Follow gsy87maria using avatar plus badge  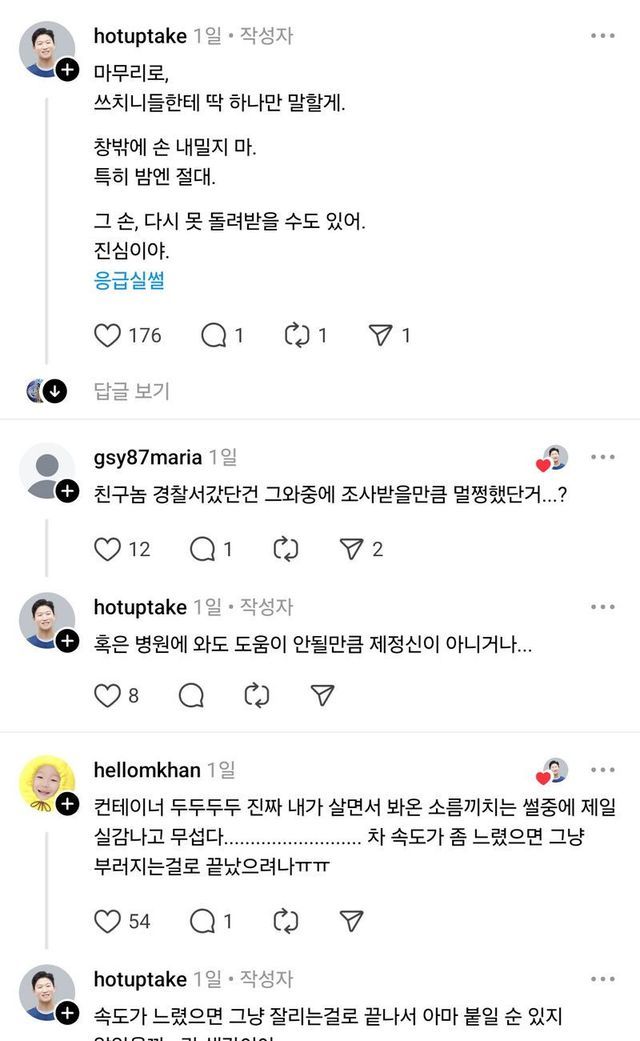(x=67, y=491)
